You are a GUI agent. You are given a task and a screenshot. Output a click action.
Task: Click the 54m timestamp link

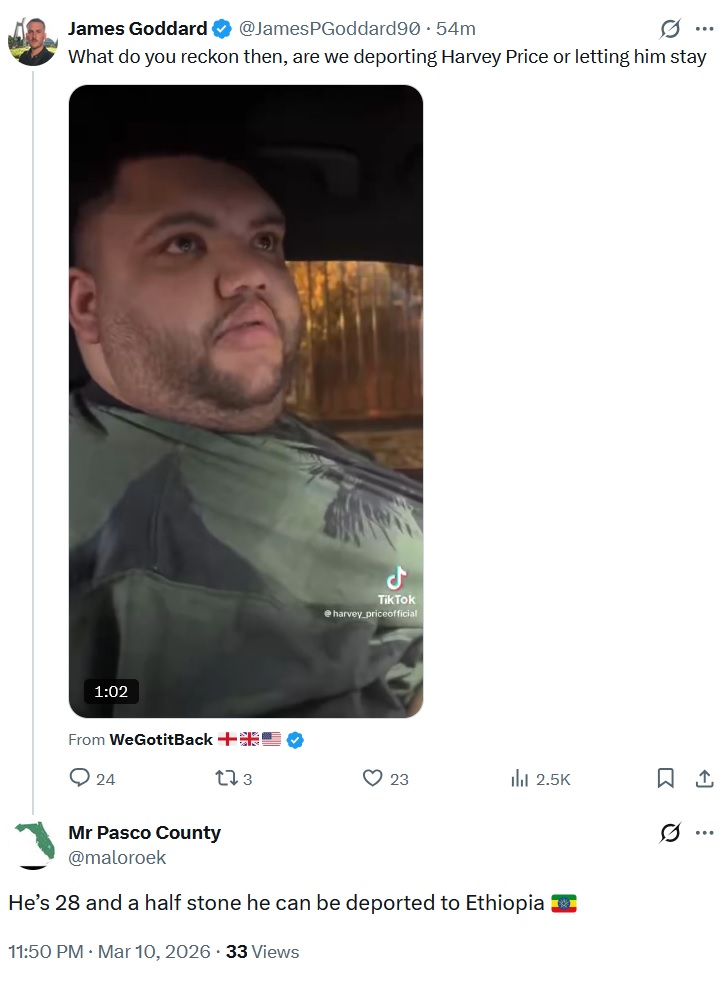coord(456,28)
